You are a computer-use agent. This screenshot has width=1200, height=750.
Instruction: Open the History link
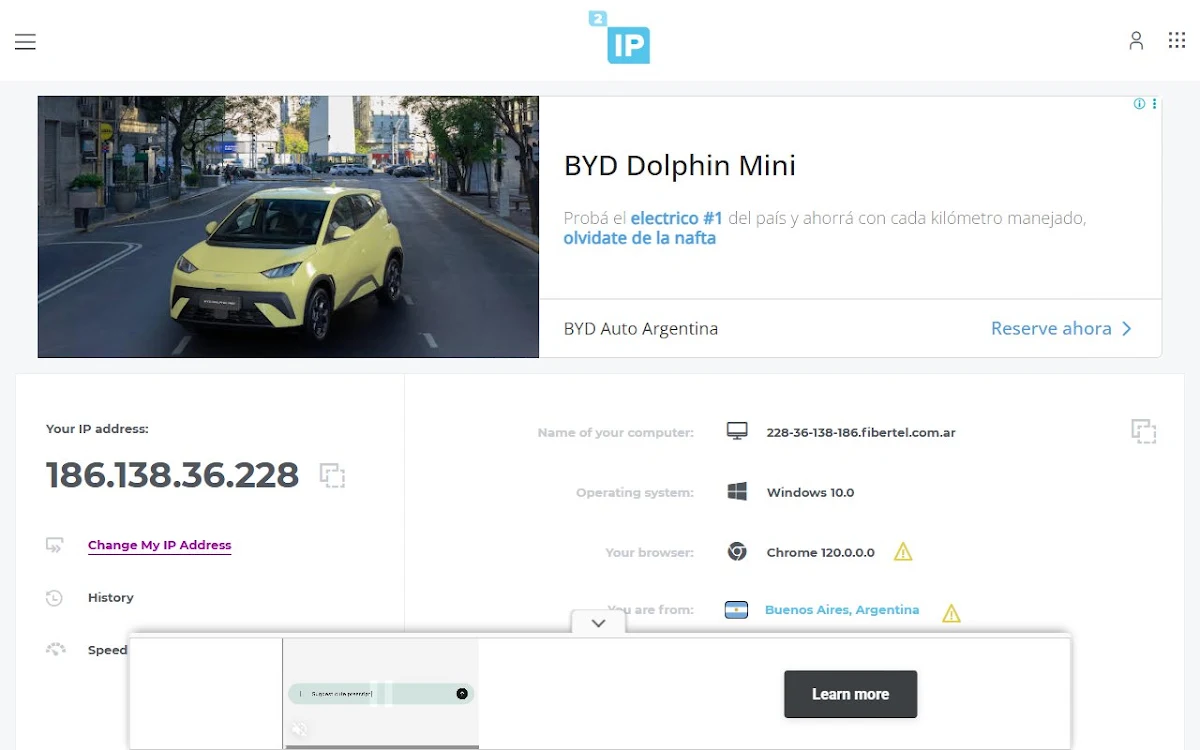pyautogui.click(x=111, y=597)
